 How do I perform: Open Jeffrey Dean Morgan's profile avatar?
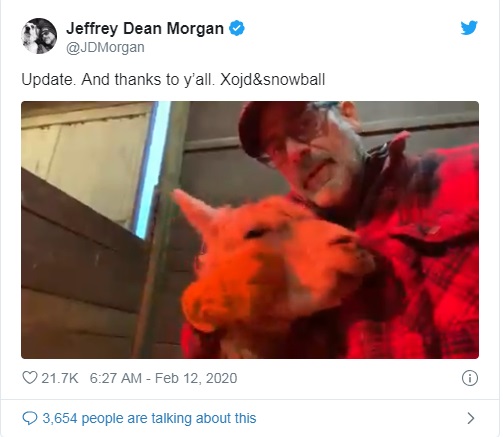39,36
